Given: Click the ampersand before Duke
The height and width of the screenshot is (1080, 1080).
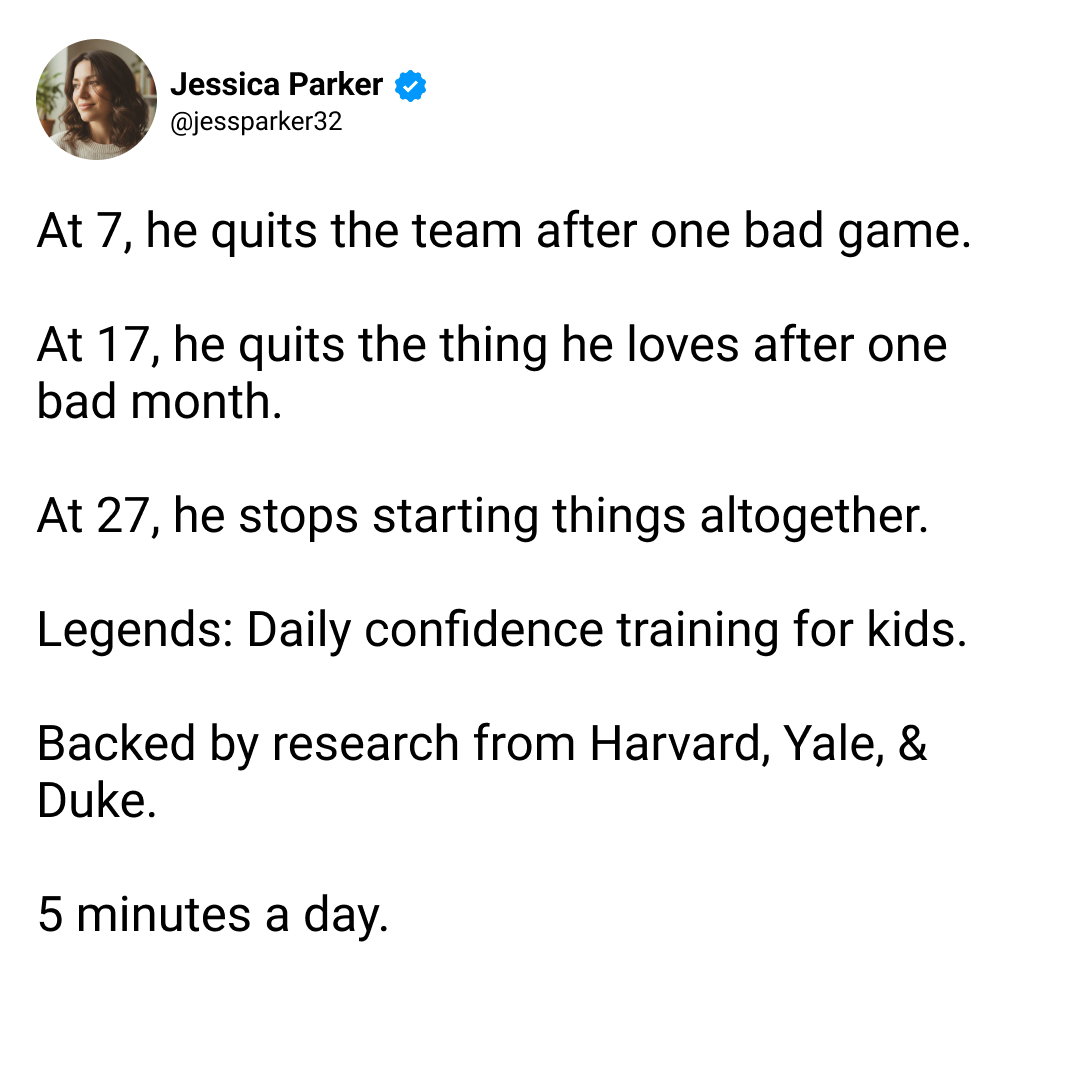Looking at the screenshot, I should (x=913, y=744).
